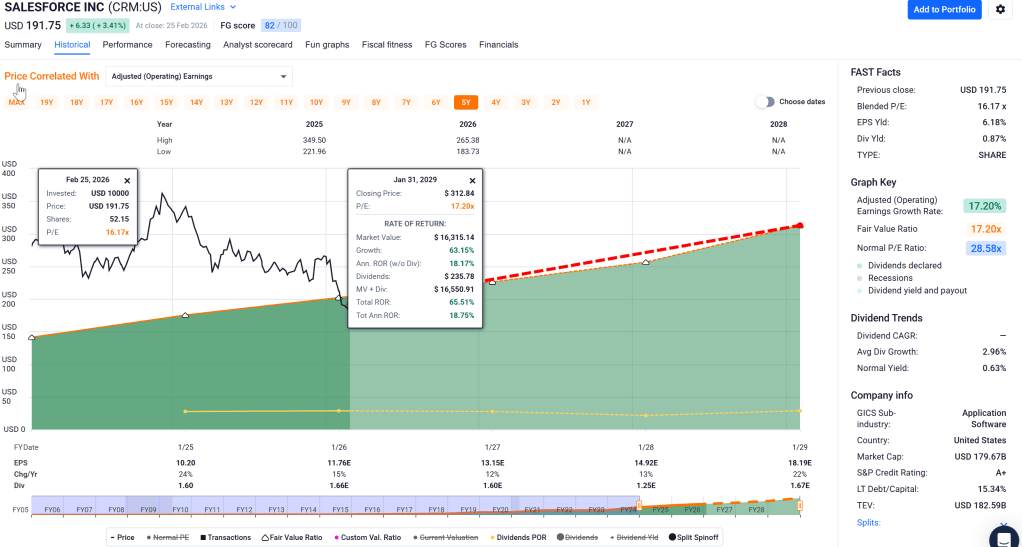The height and width of the screenshot is (547, 1022).
Task: Switch to the Forecasting tab
Action: (x=188, y=45)
